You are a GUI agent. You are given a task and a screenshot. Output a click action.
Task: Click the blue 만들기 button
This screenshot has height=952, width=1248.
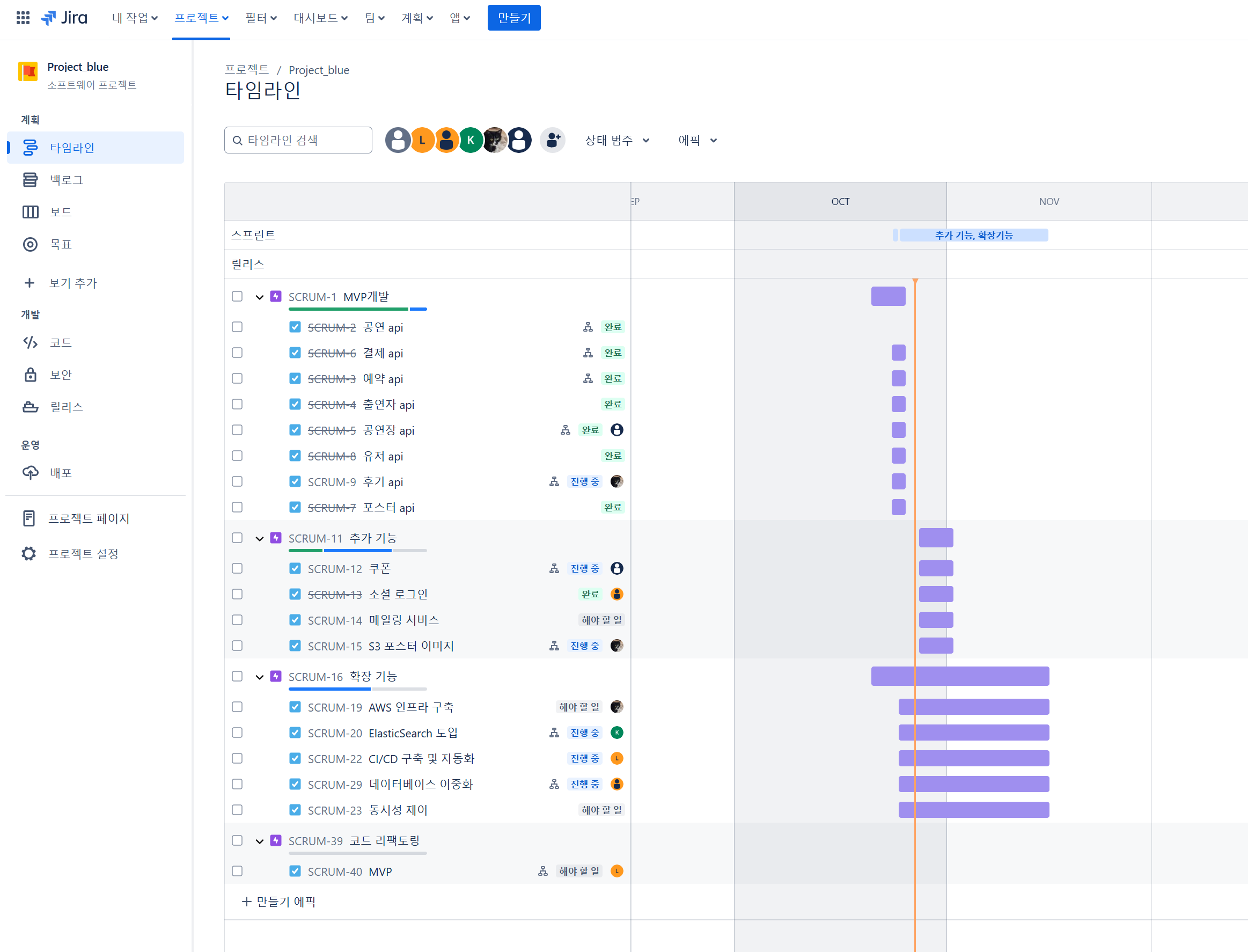point(513,18)
